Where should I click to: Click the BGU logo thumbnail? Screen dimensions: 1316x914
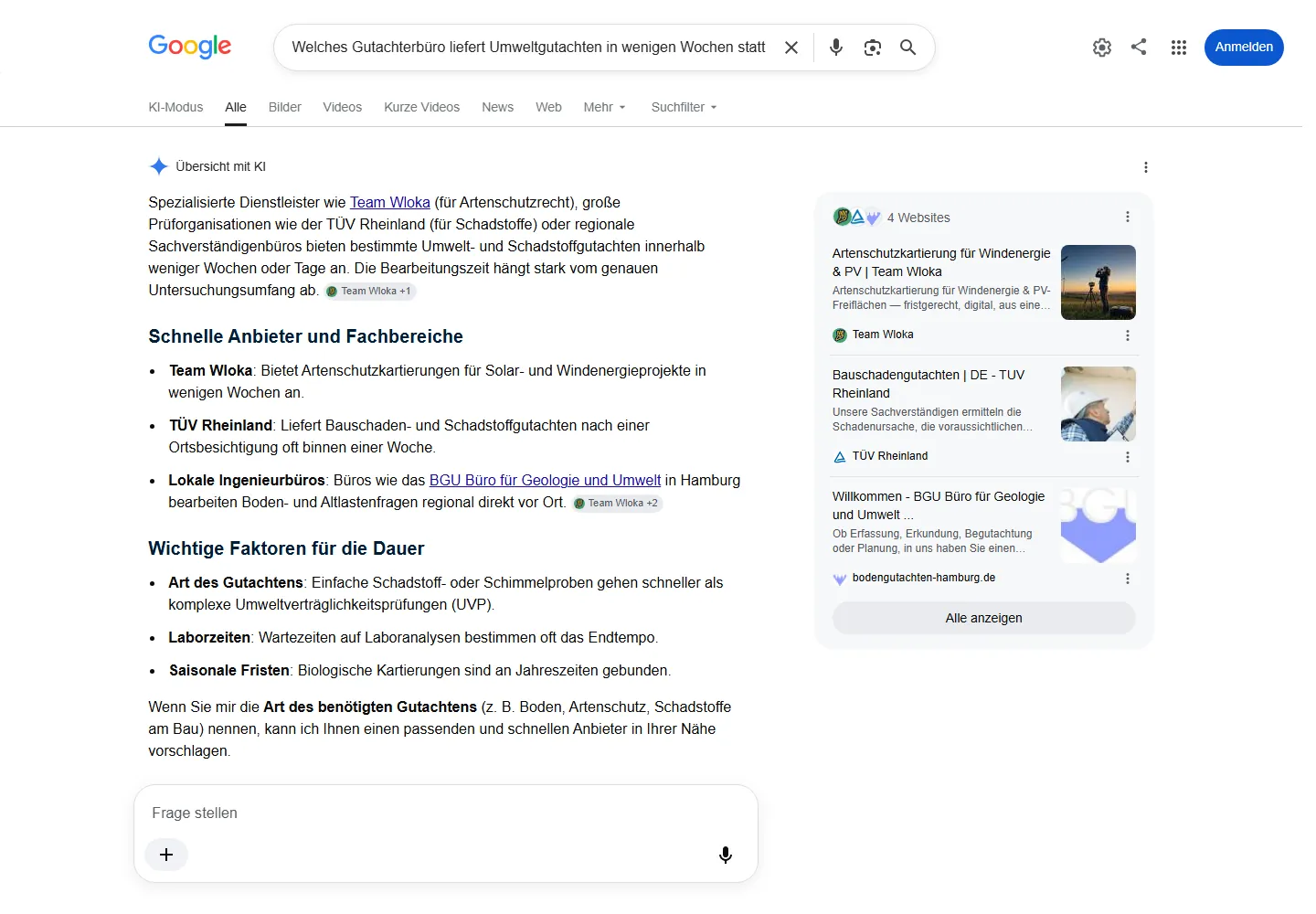pos(1098,526)
